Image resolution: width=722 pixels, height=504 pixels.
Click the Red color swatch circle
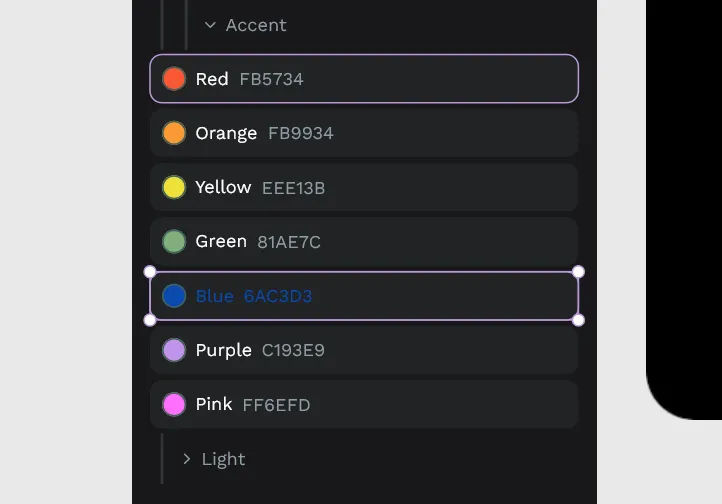(x=174, y=79)
